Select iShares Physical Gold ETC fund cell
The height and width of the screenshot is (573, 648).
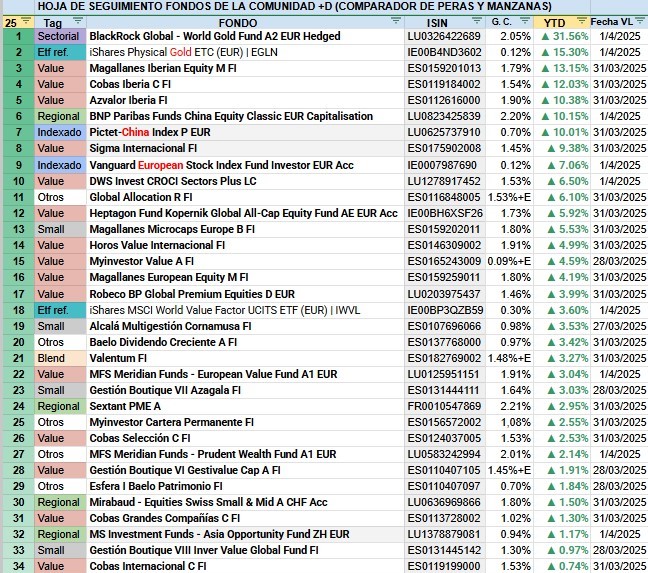[x=245, y=52]
